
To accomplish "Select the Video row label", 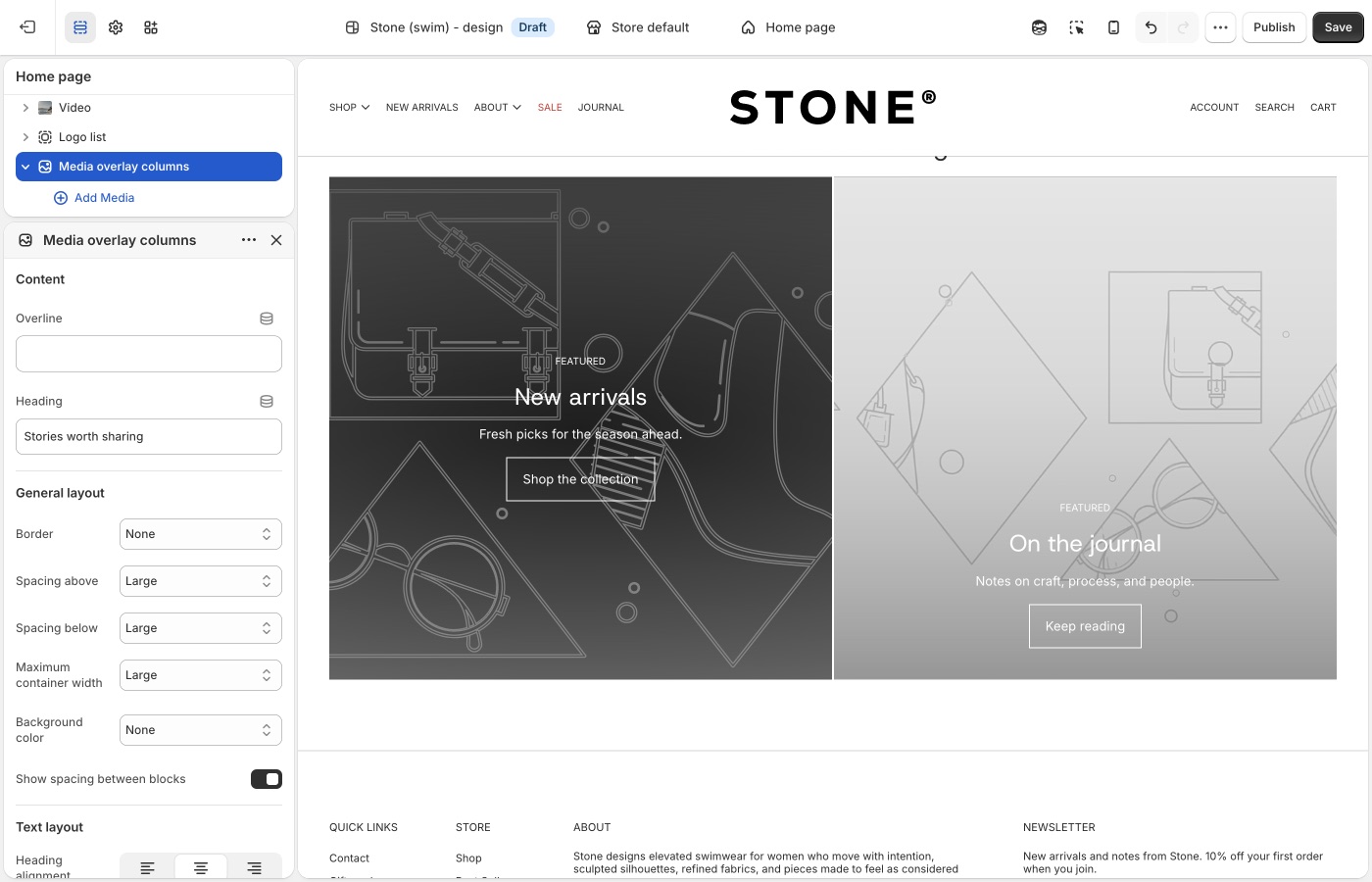I will tap(74, 108).
